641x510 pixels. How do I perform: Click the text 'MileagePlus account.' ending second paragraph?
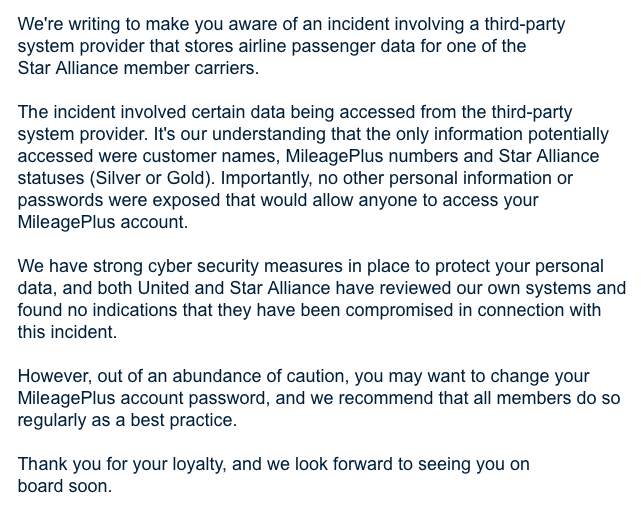pyautogui.click(x=103, y=222)
